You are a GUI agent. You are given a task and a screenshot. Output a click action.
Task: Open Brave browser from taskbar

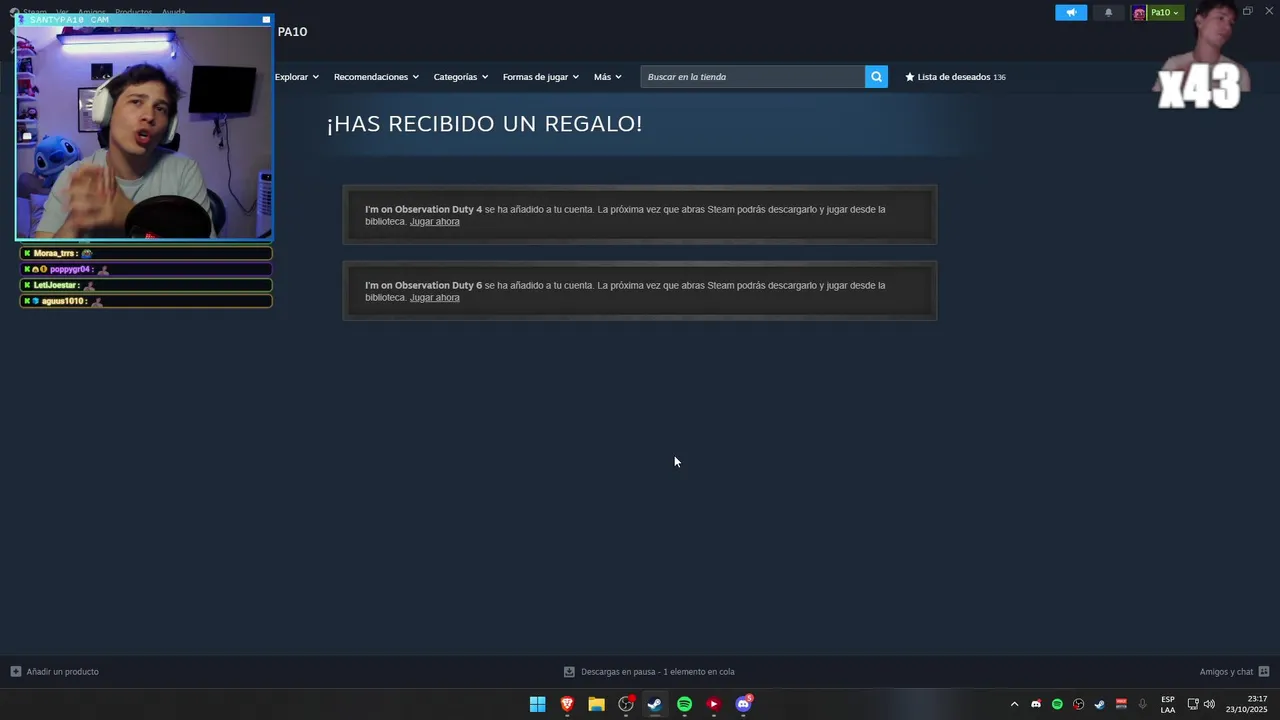[x=567, y=704]
